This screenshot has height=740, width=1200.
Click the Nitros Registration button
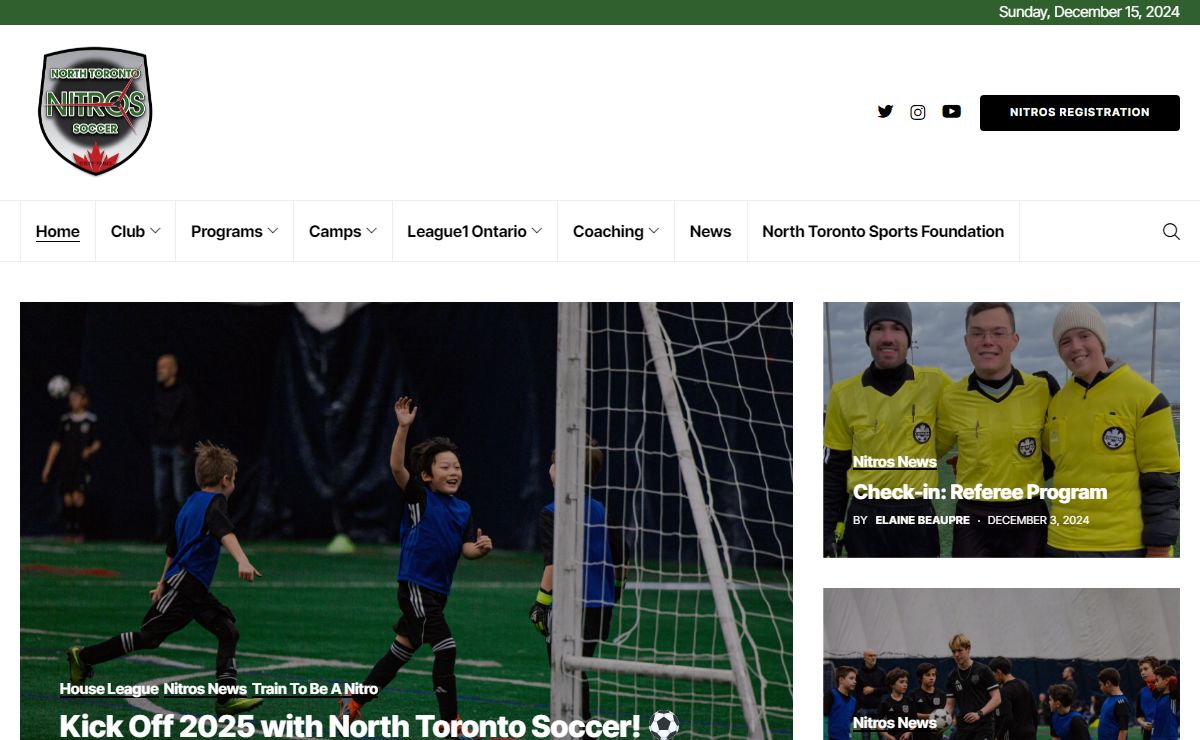pos(1080,112)
